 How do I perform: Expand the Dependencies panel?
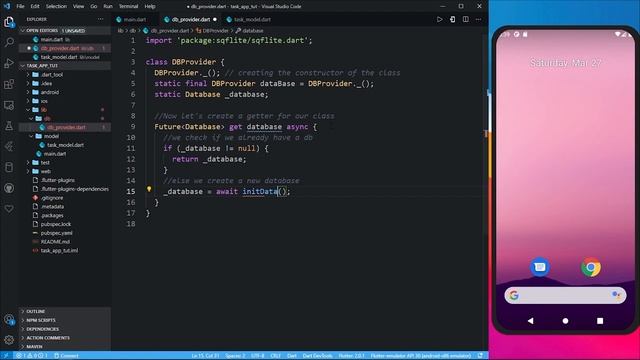click(64, 329)
